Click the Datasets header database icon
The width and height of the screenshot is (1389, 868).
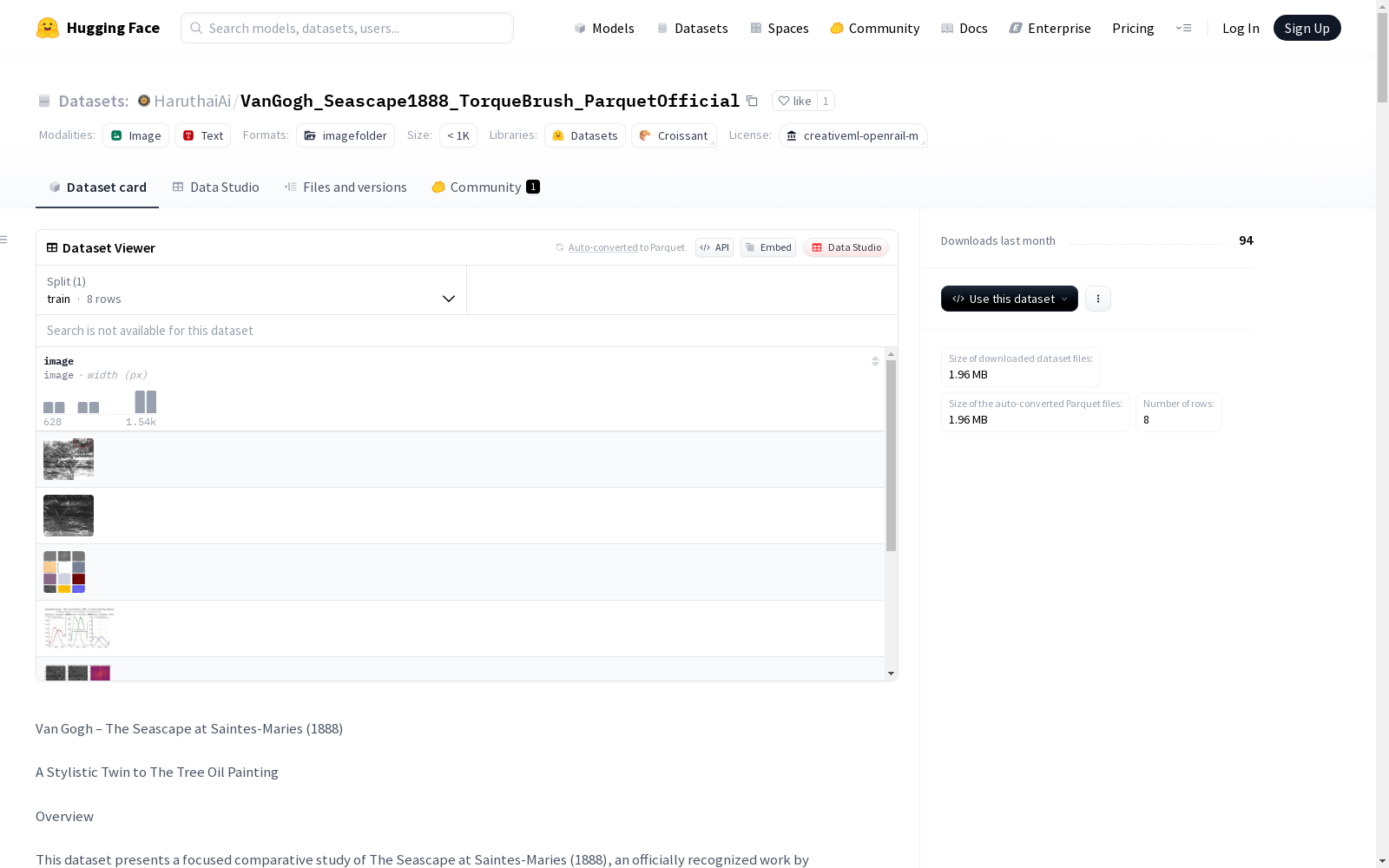click(x=44, y=101)
